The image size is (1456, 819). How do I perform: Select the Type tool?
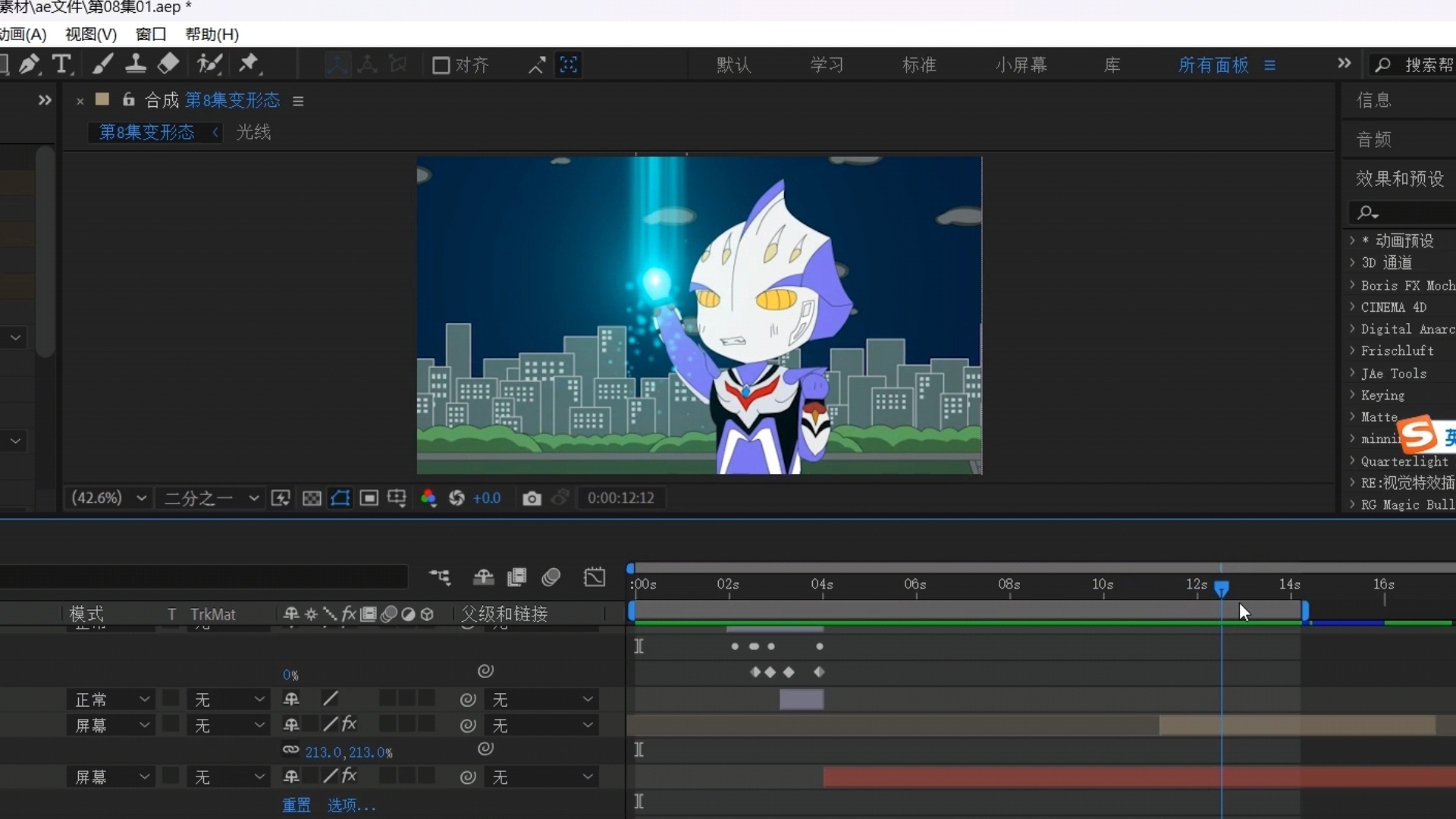[61, 64]
